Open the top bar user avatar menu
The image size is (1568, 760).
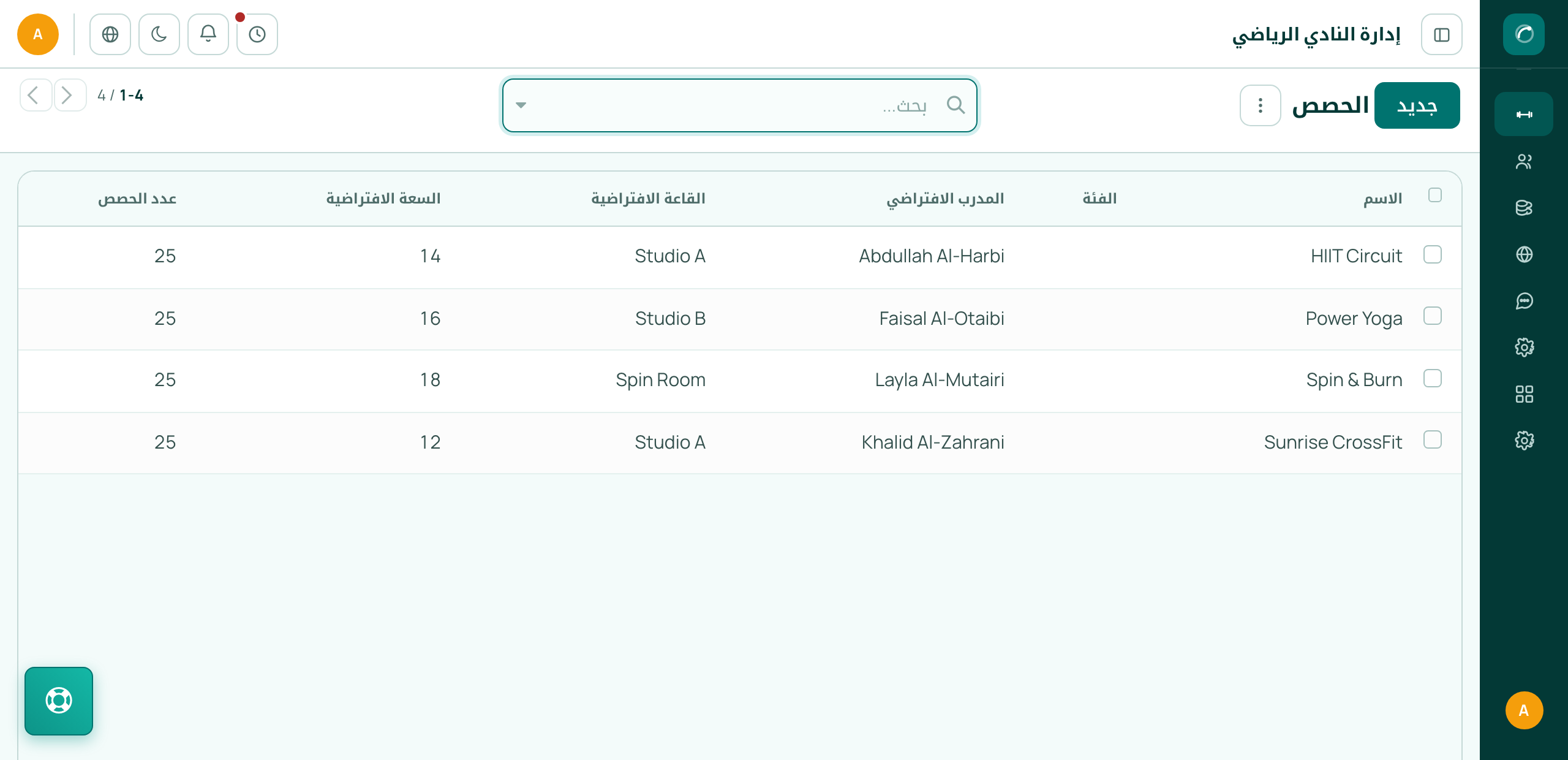point(38,34)
